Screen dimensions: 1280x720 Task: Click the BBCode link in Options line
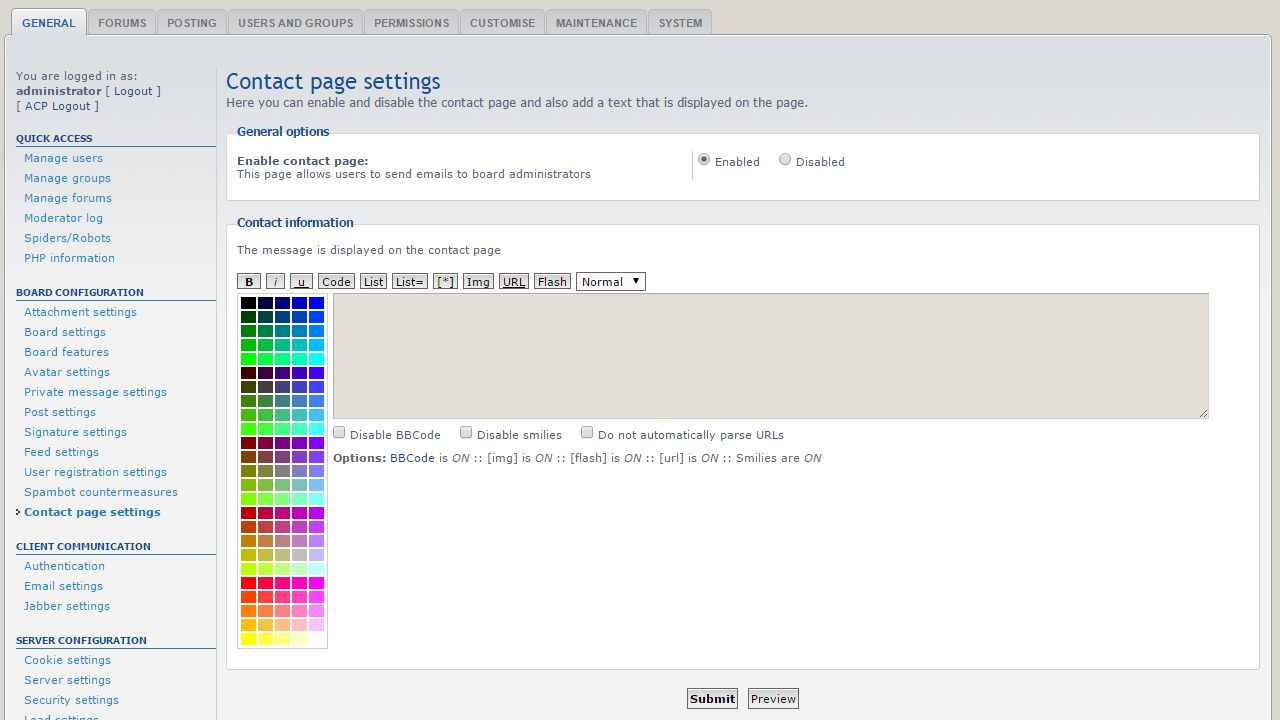tap(412, 458)
